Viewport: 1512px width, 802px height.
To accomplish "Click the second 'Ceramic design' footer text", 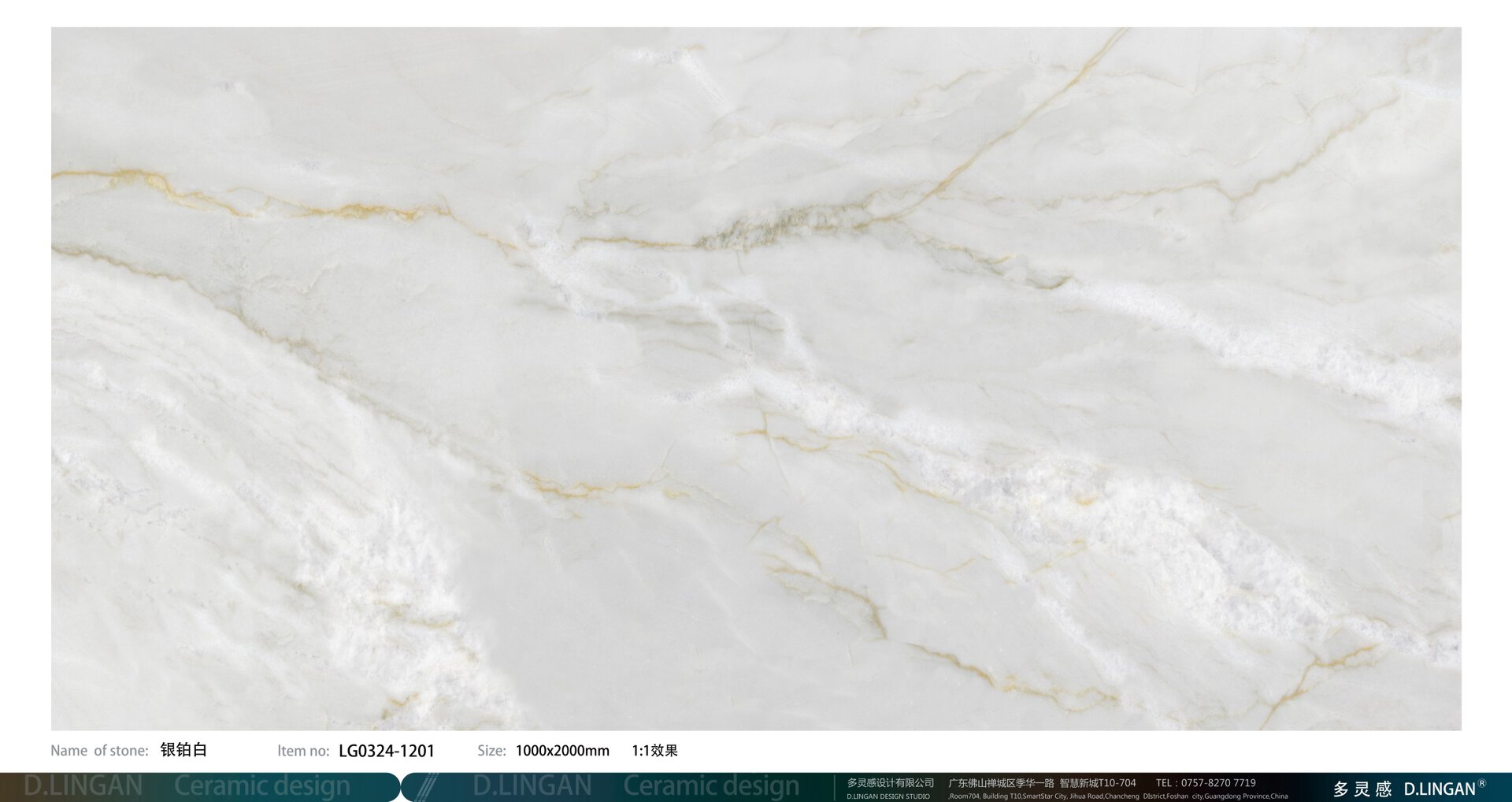I will (711, 786).
